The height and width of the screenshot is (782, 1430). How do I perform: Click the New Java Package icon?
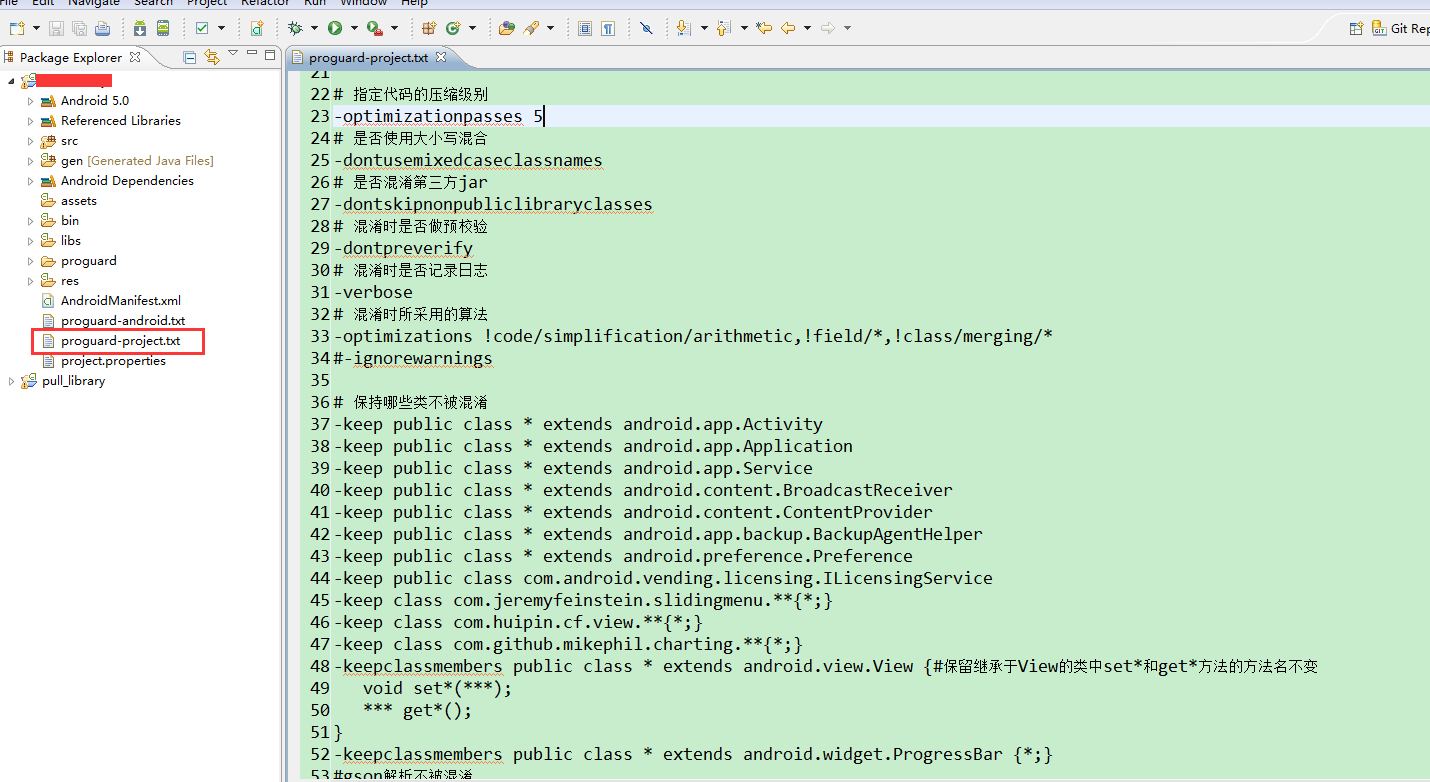tap(429, 28)
